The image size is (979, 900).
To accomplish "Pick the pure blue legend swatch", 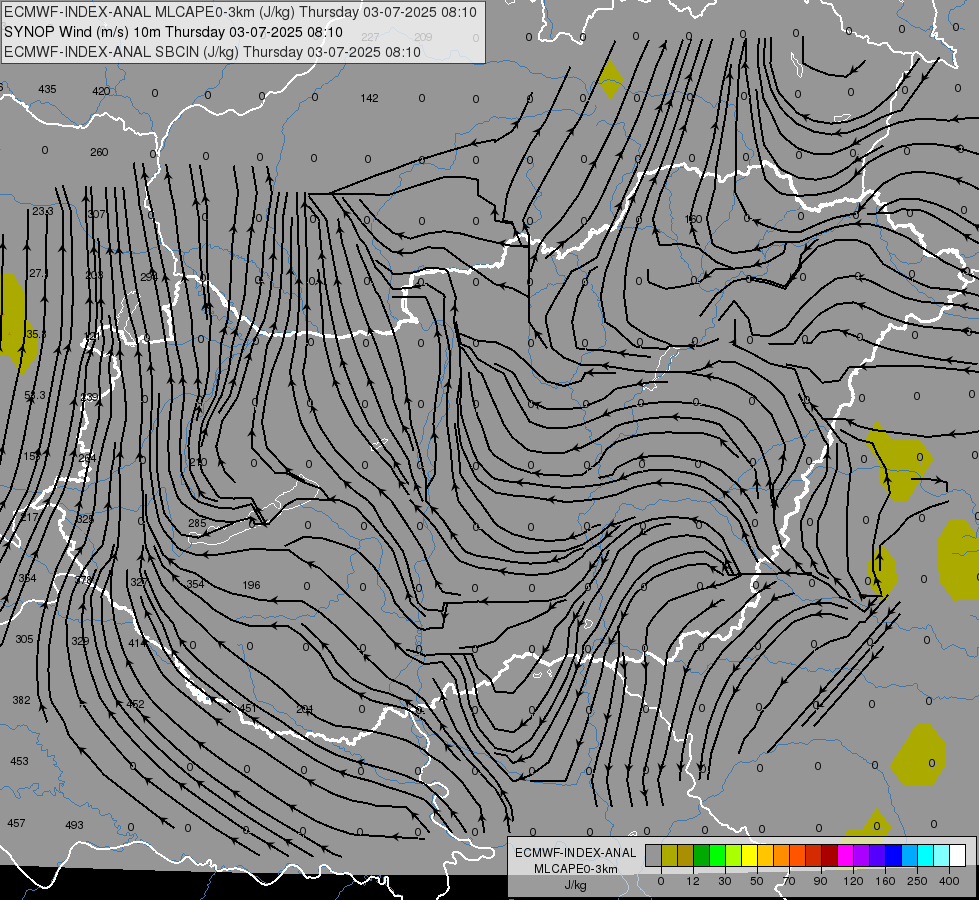I will coord(894,855).
